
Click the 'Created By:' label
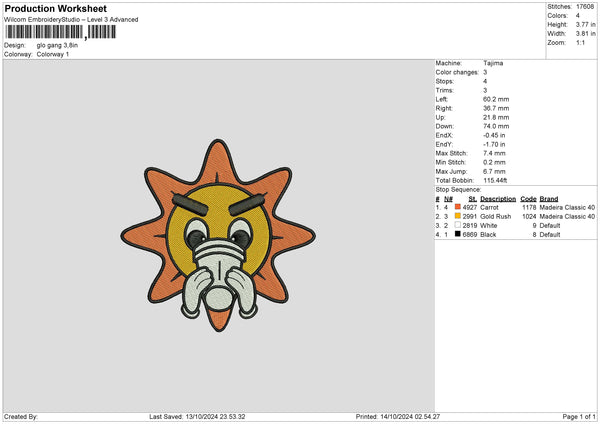[21, 417]
